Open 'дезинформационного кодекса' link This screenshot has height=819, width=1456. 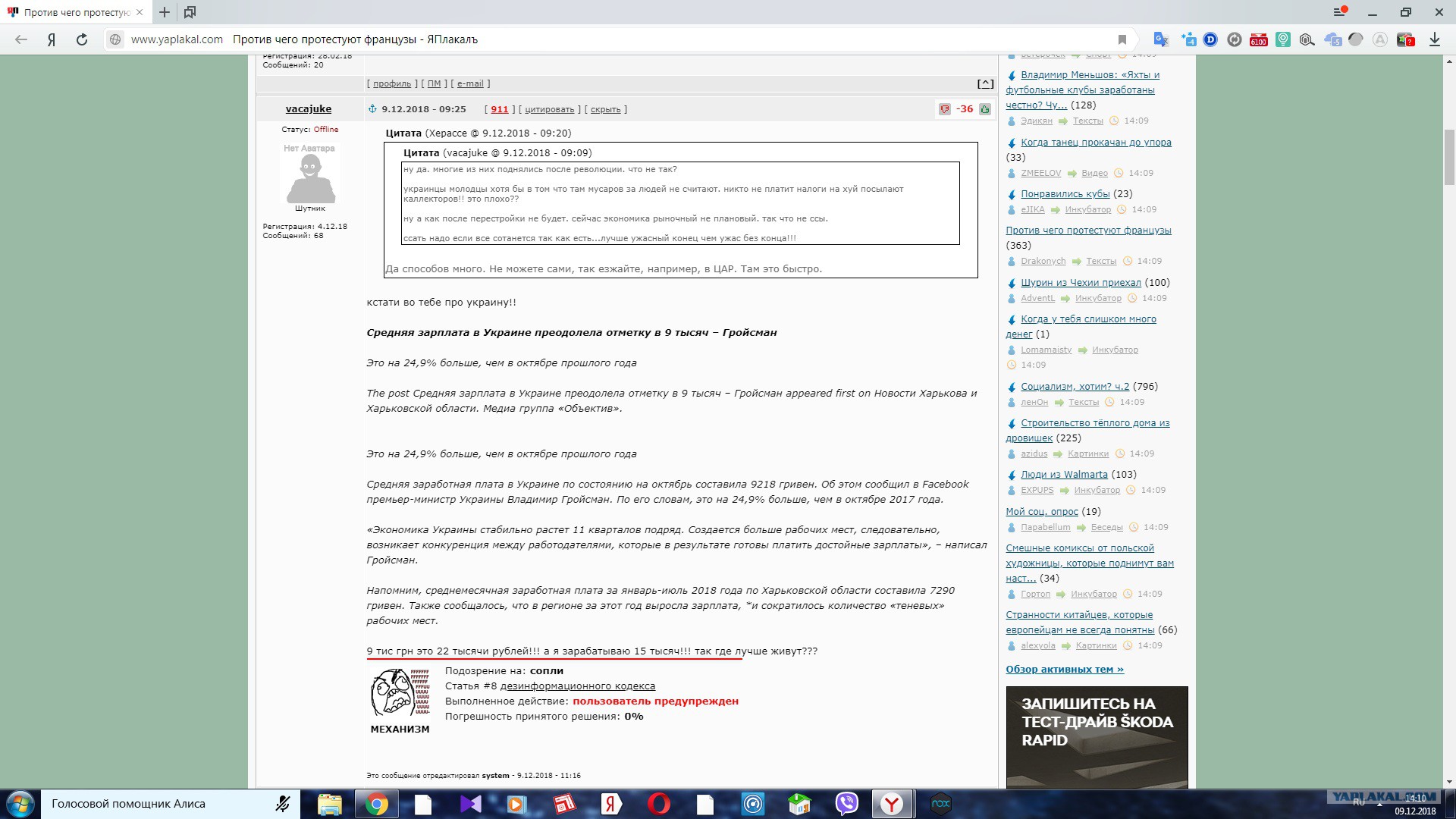(x=578, y=686)
